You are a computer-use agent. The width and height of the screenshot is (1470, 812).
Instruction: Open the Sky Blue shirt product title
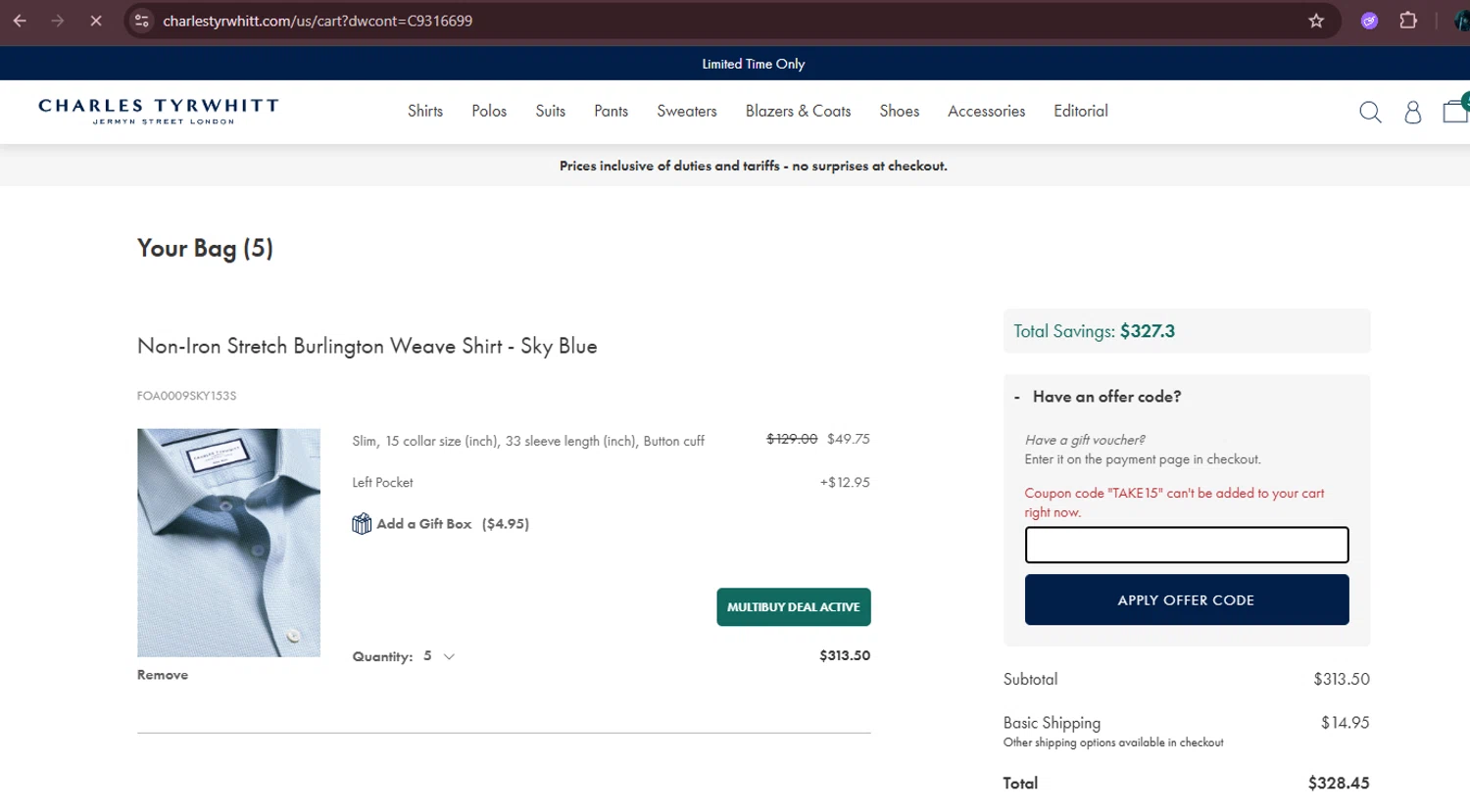tap(367, 346)
